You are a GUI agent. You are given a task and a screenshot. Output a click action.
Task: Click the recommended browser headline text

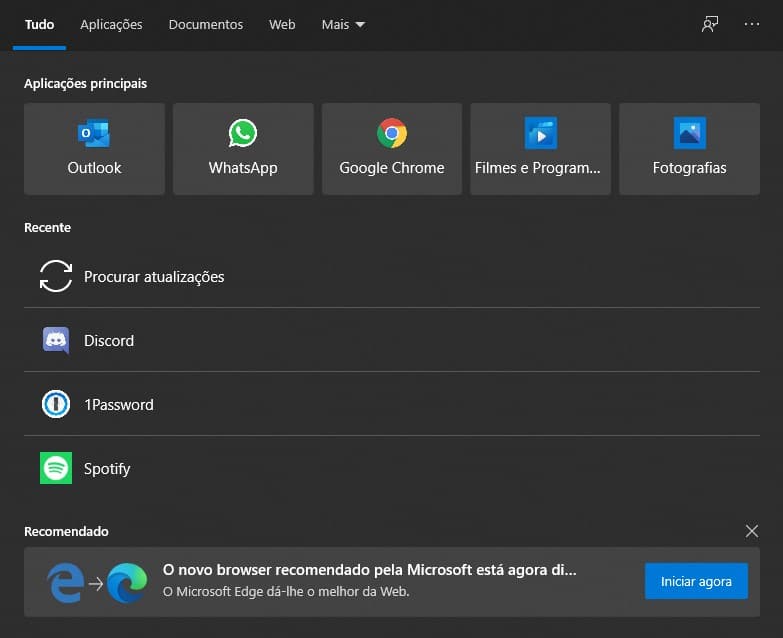(370, 570)
